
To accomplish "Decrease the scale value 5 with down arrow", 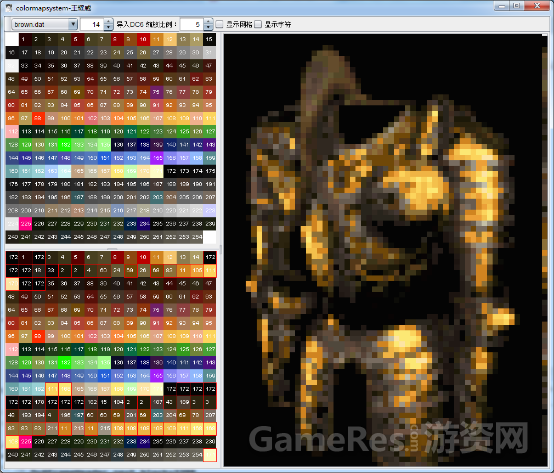I will tap(208, 27).
